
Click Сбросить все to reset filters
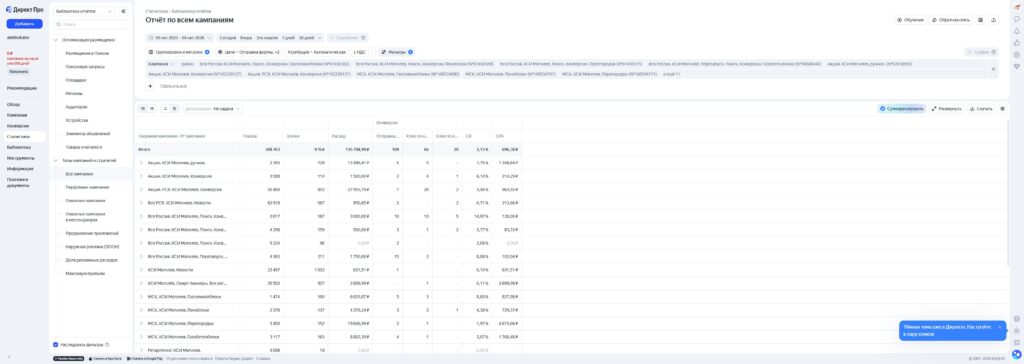pos(174,86)
